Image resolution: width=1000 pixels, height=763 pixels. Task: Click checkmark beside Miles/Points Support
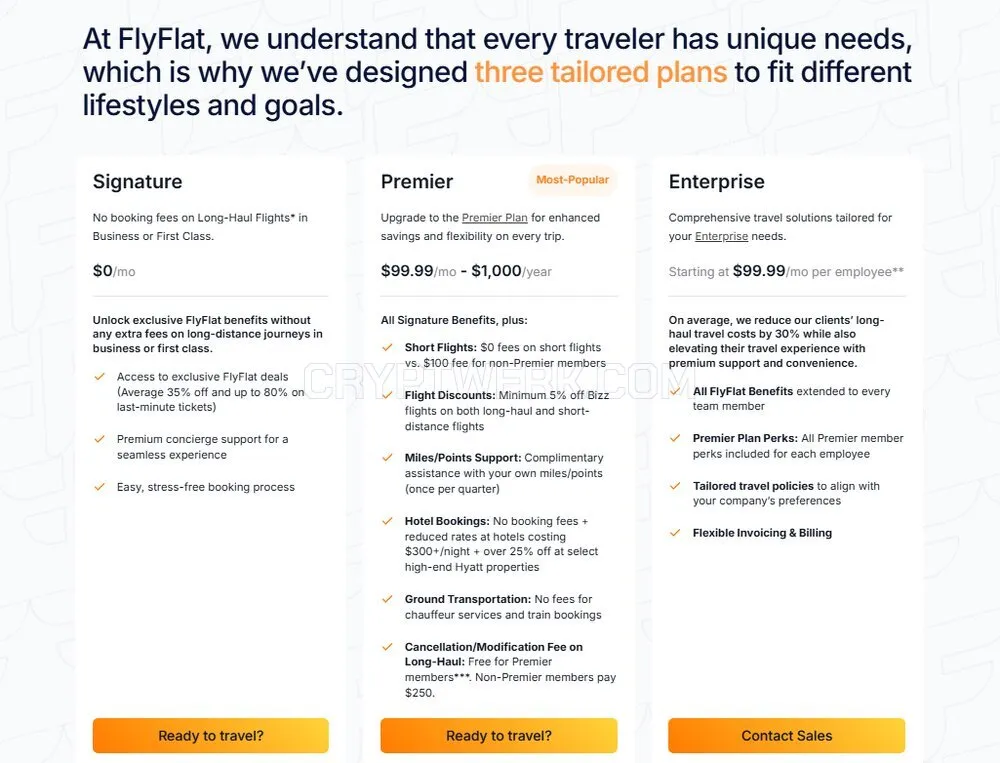coord(387,457)
